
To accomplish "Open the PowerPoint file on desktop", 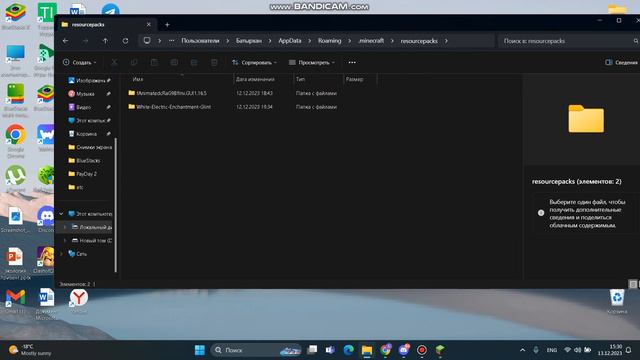I will (16, 262).
